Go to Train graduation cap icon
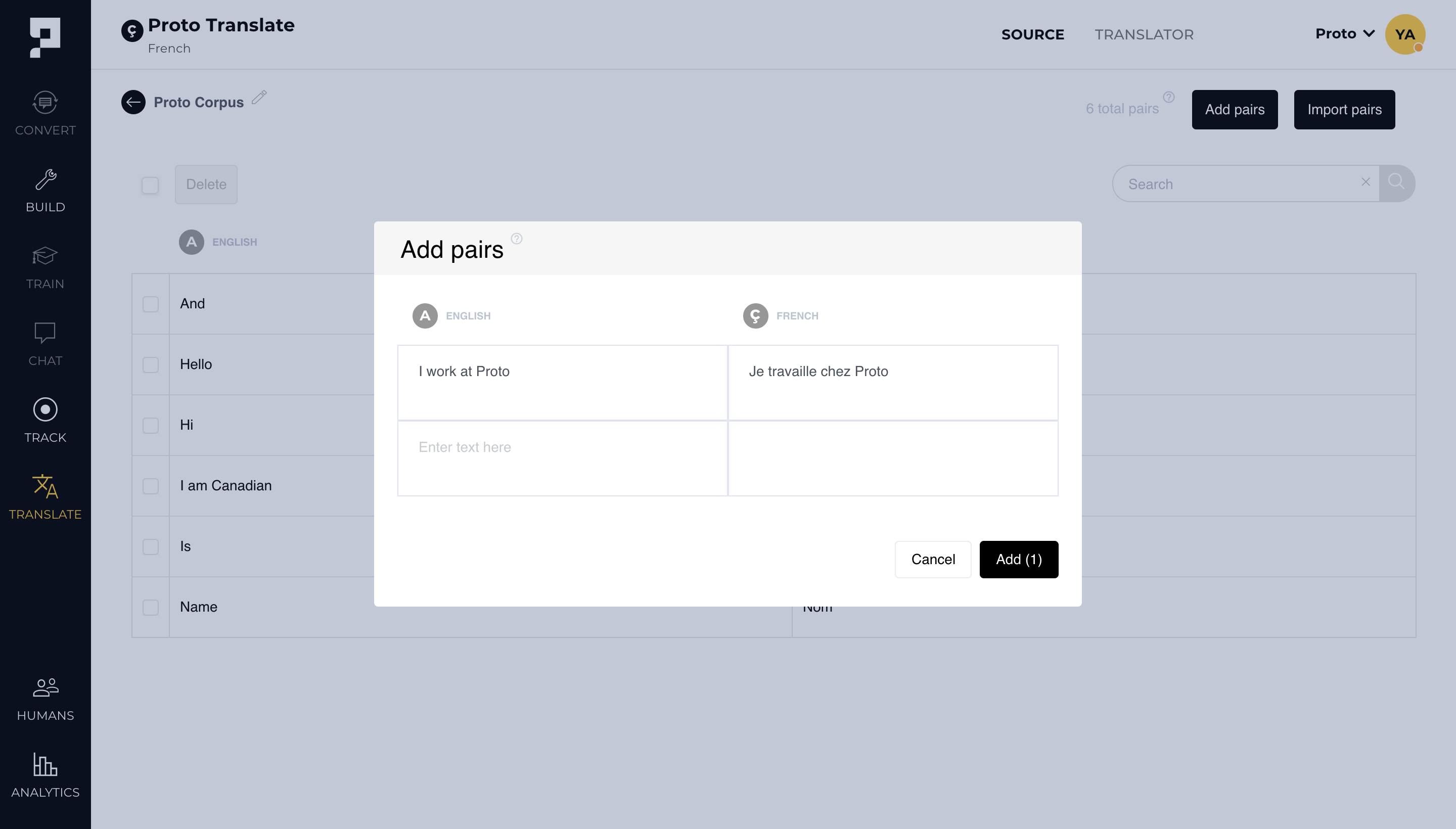The height and width of the screenshot is (829, 1456). tap(45, 256)
